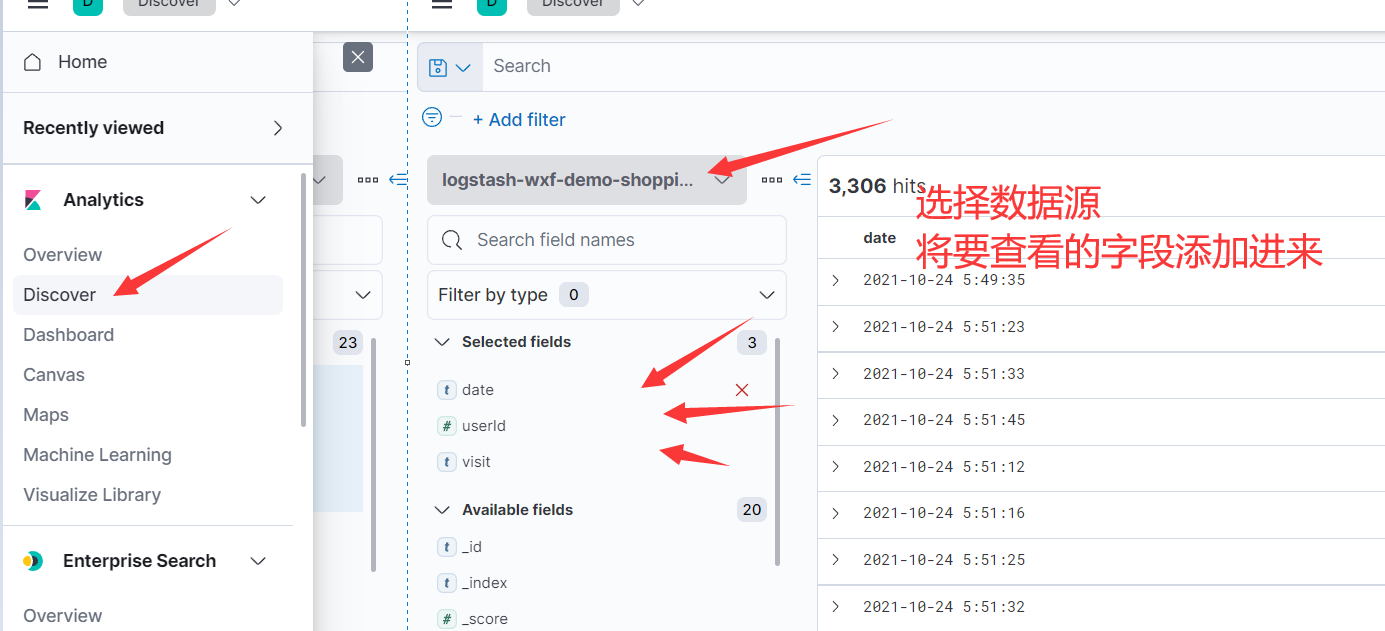Viewport: 1385px width, 631px height.
Task: Open Machine Learning from navigation
Action: click(98, 455)
